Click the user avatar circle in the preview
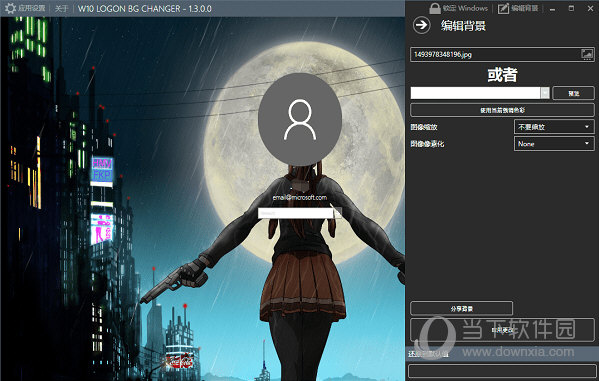Screen dimensions: 599x381 [x=300, y=119]
